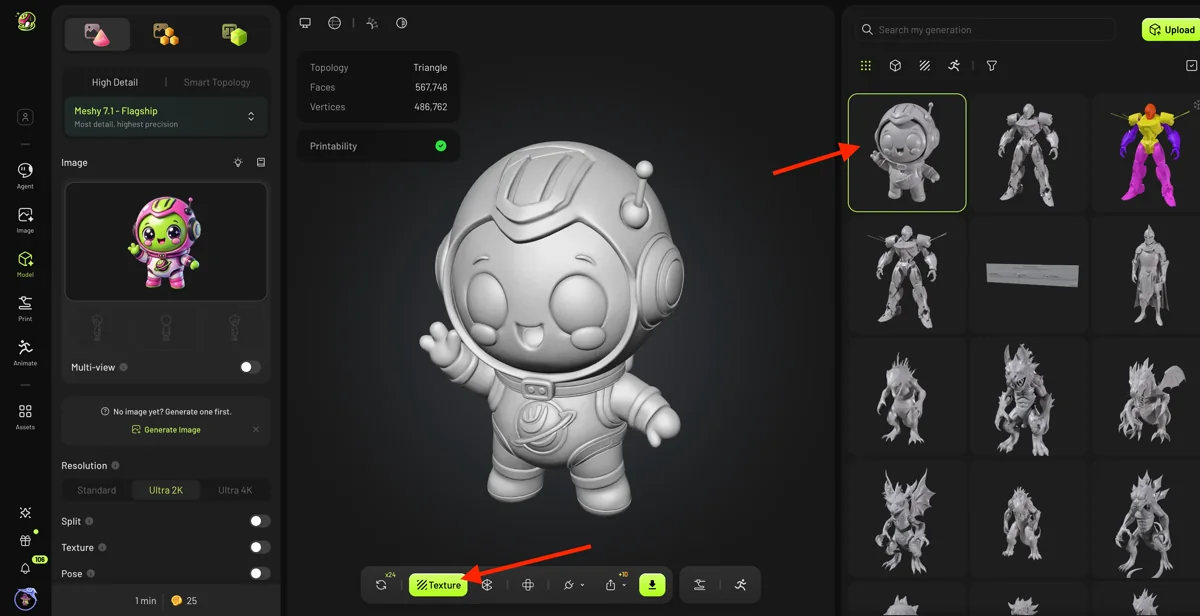Image resolution: width=1200 pixels, height=616 pixels.
Task: Filter generations by model cube icon
Action: (895, 66)
